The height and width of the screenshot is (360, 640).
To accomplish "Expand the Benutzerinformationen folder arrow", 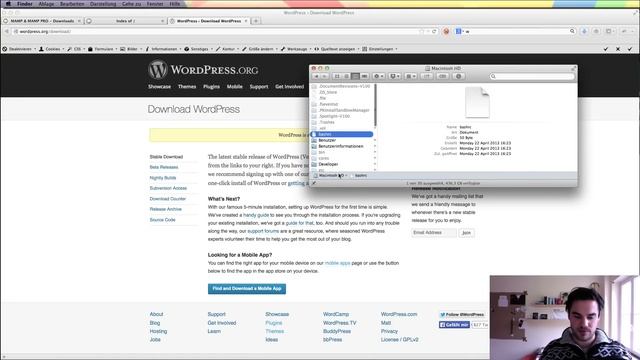I will pos(375,146).
